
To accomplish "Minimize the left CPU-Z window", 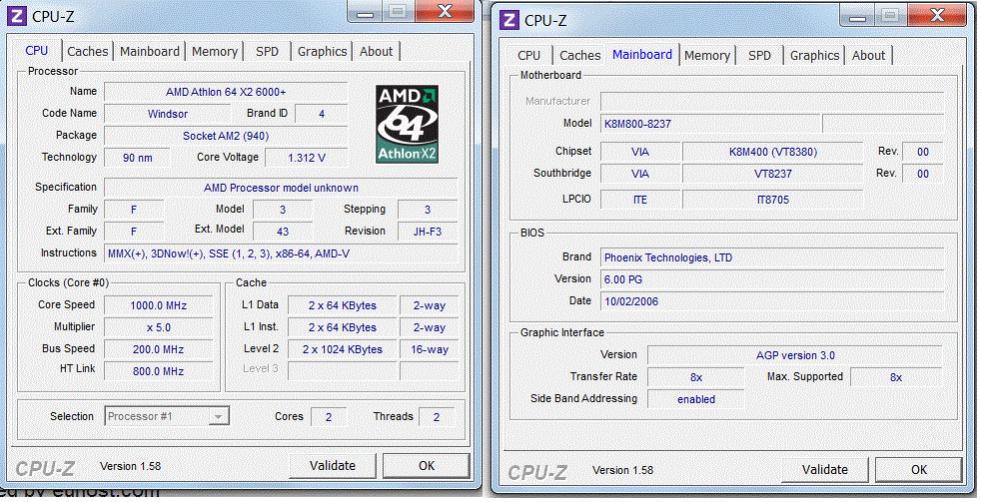I will (365, 11).
